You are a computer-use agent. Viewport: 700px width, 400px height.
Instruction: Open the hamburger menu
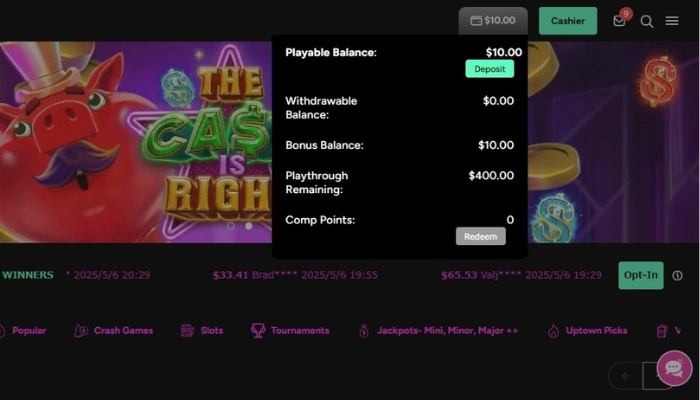pos(673,21)
